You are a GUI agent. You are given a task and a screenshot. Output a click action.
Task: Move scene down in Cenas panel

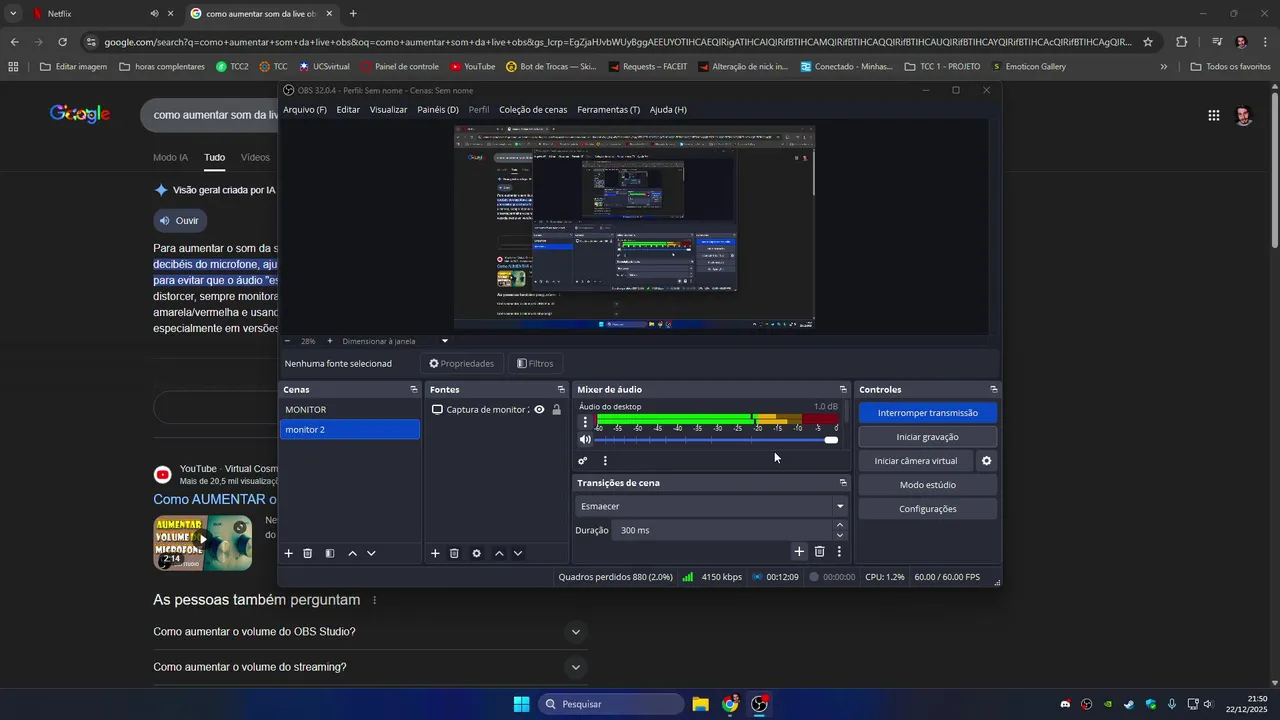tap(371, 553)
